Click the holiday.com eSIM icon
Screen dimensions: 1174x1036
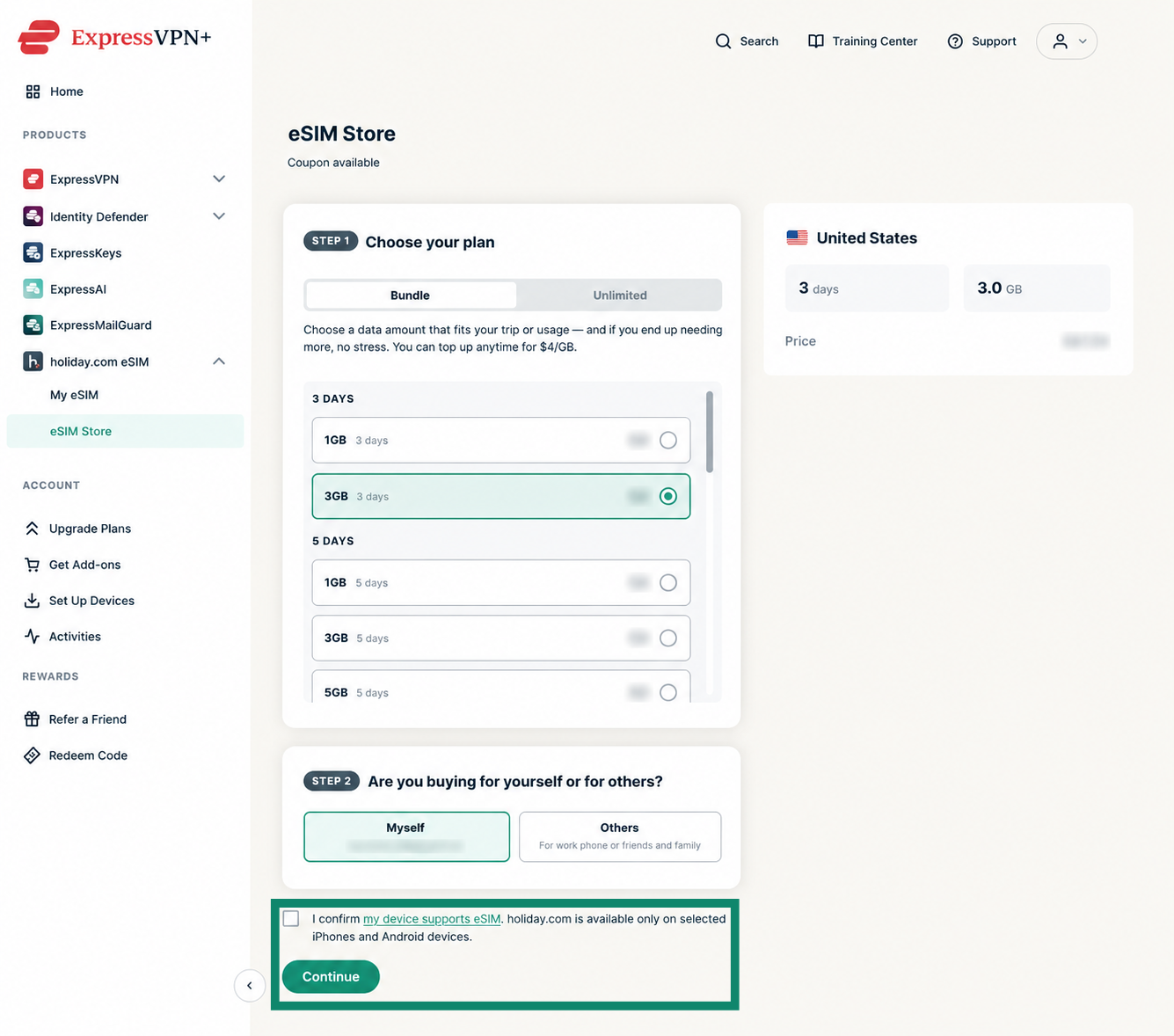tap(33, 361)
